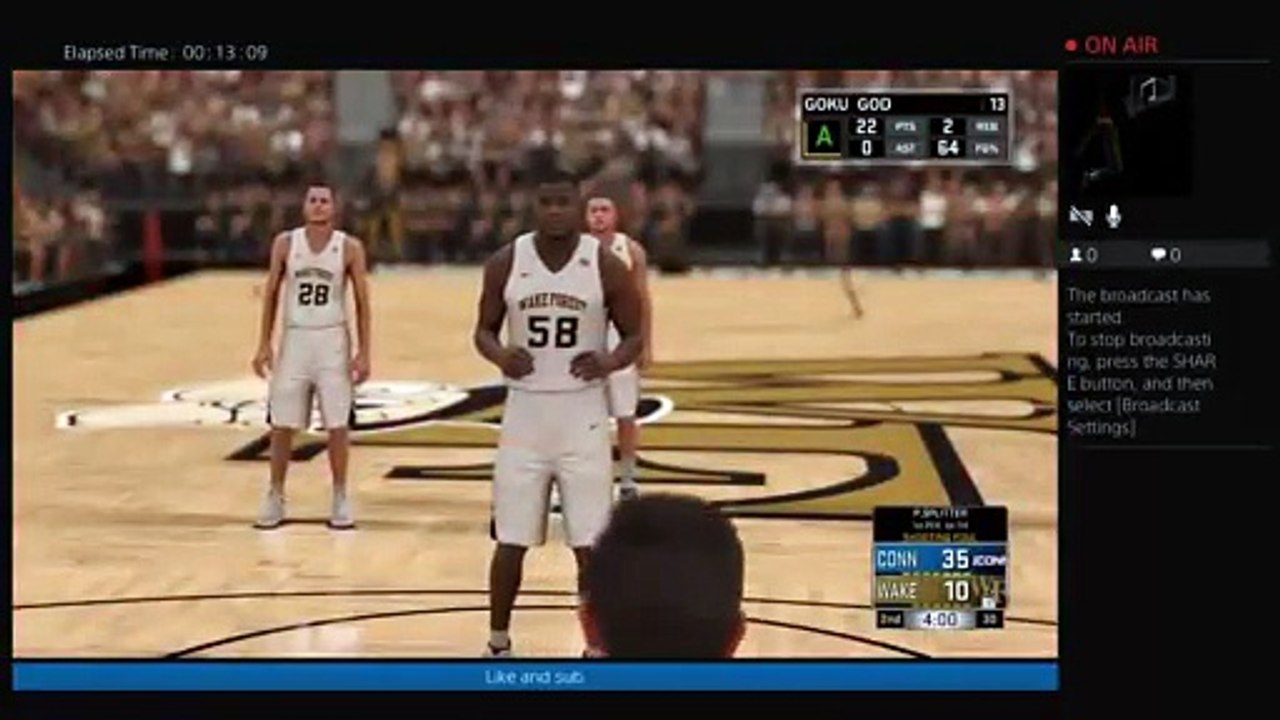Click the green A grade badge
Viewport: 1280px width, 720px height.
pyautogui.click(x=823, y=138)
